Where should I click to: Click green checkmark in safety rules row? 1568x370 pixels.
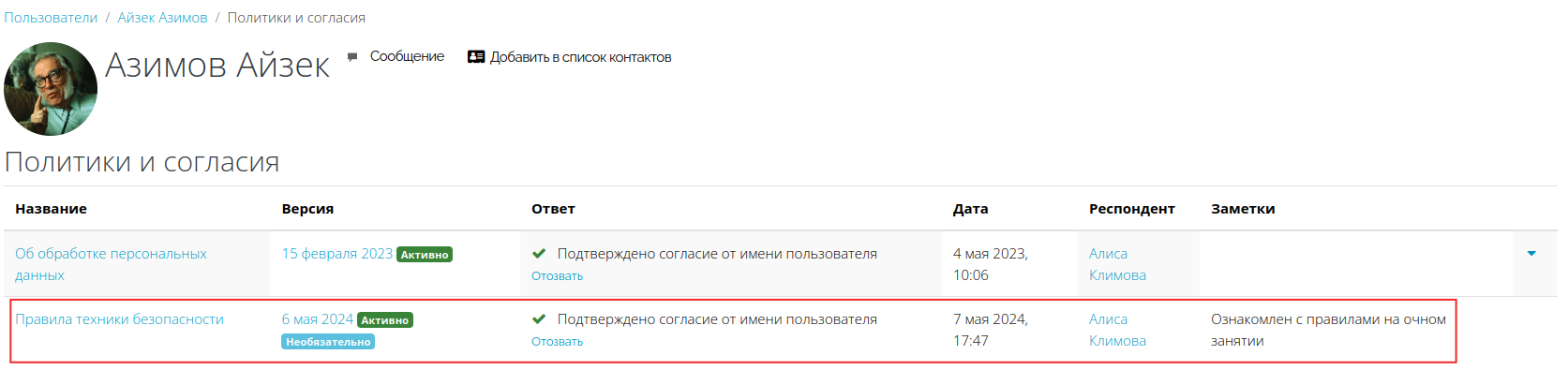pos(539,319)
